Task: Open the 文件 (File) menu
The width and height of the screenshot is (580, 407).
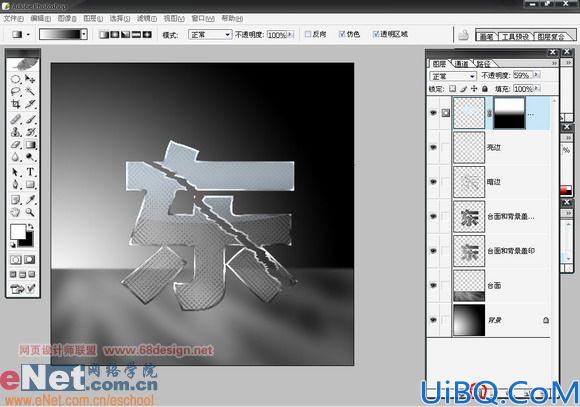Action: click(14, 18)
